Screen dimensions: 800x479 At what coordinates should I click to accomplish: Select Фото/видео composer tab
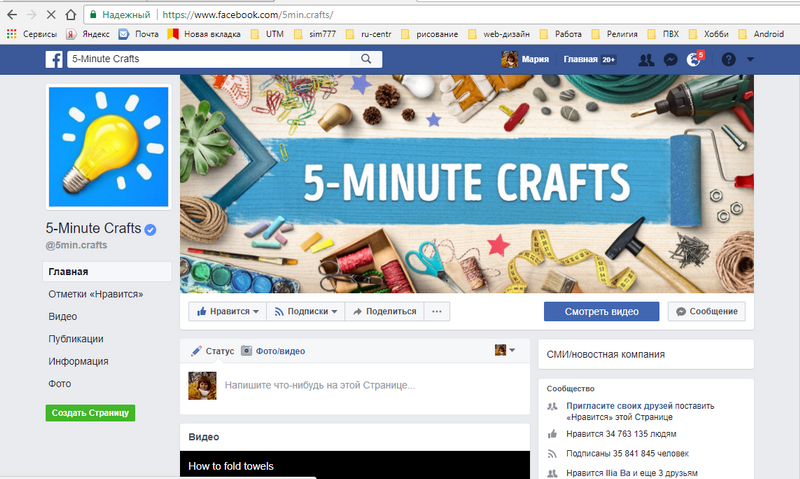(x=273, y=351)
